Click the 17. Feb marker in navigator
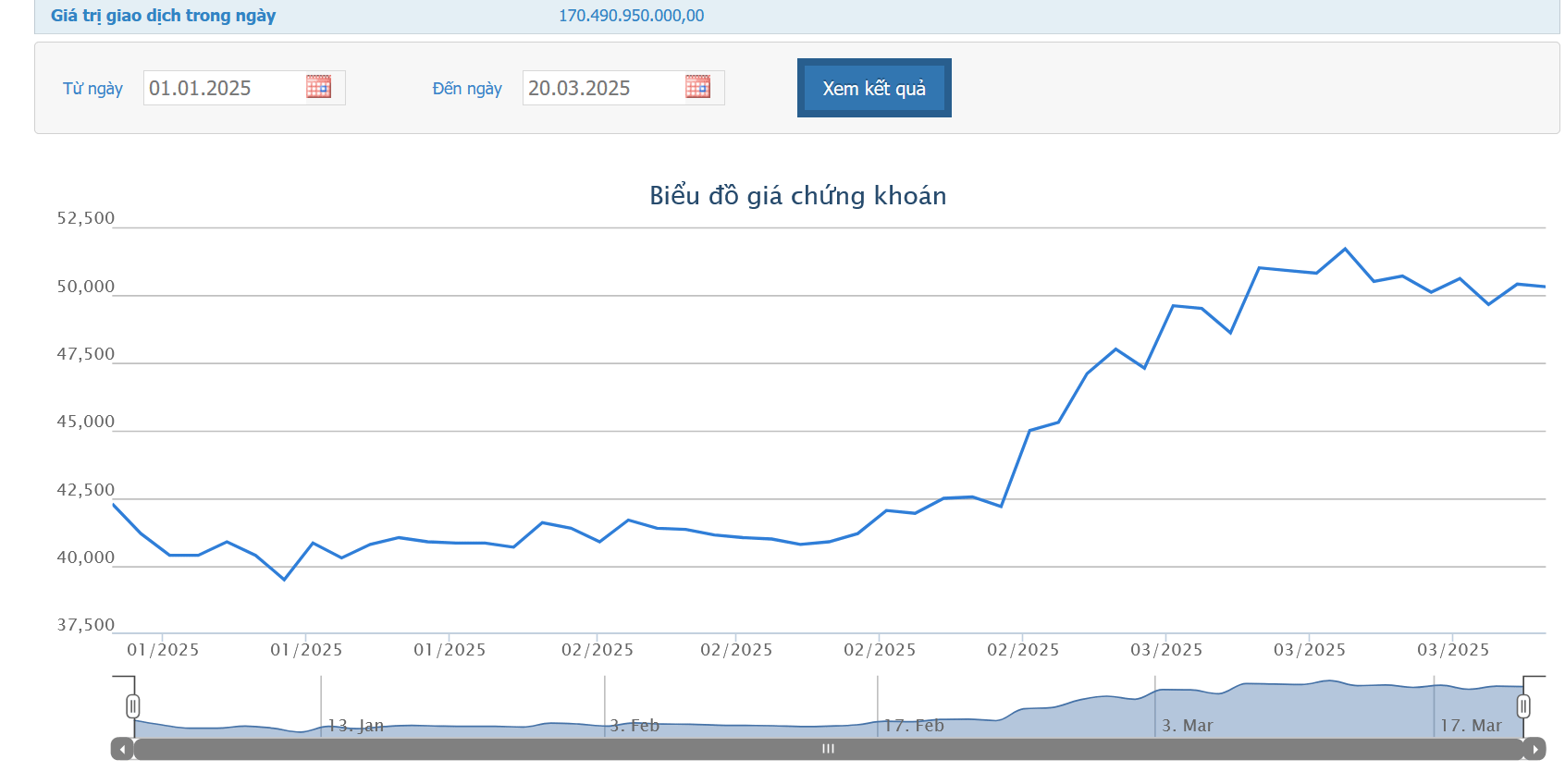The height and width of the screenshot is (784, 1565). pyautogui.click(x=913, y=726)
